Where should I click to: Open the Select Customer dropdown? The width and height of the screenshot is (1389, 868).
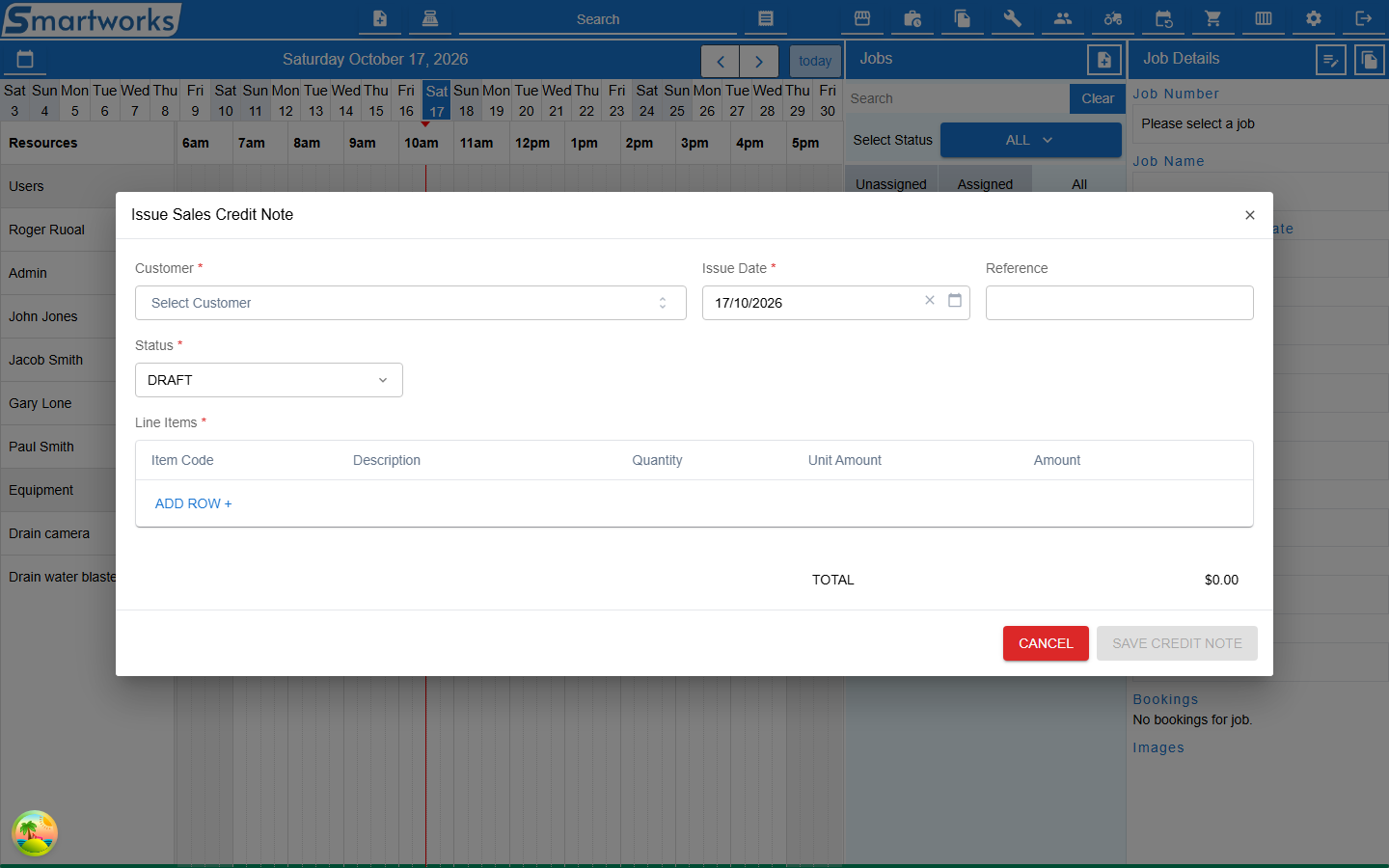click(411, 303)
